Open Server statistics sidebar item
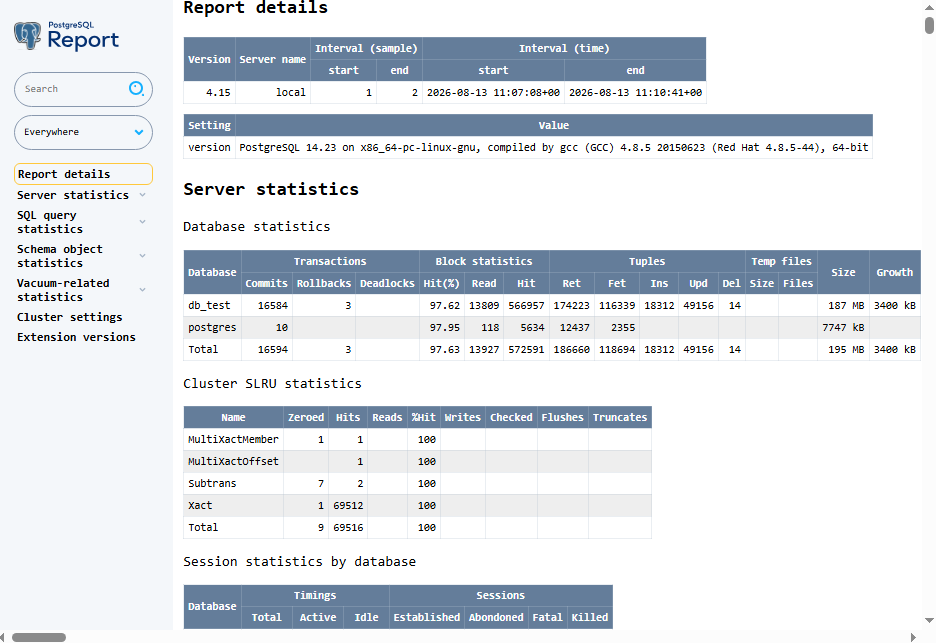The width and height of the screenshot is (936, 643). coord(73,195)
